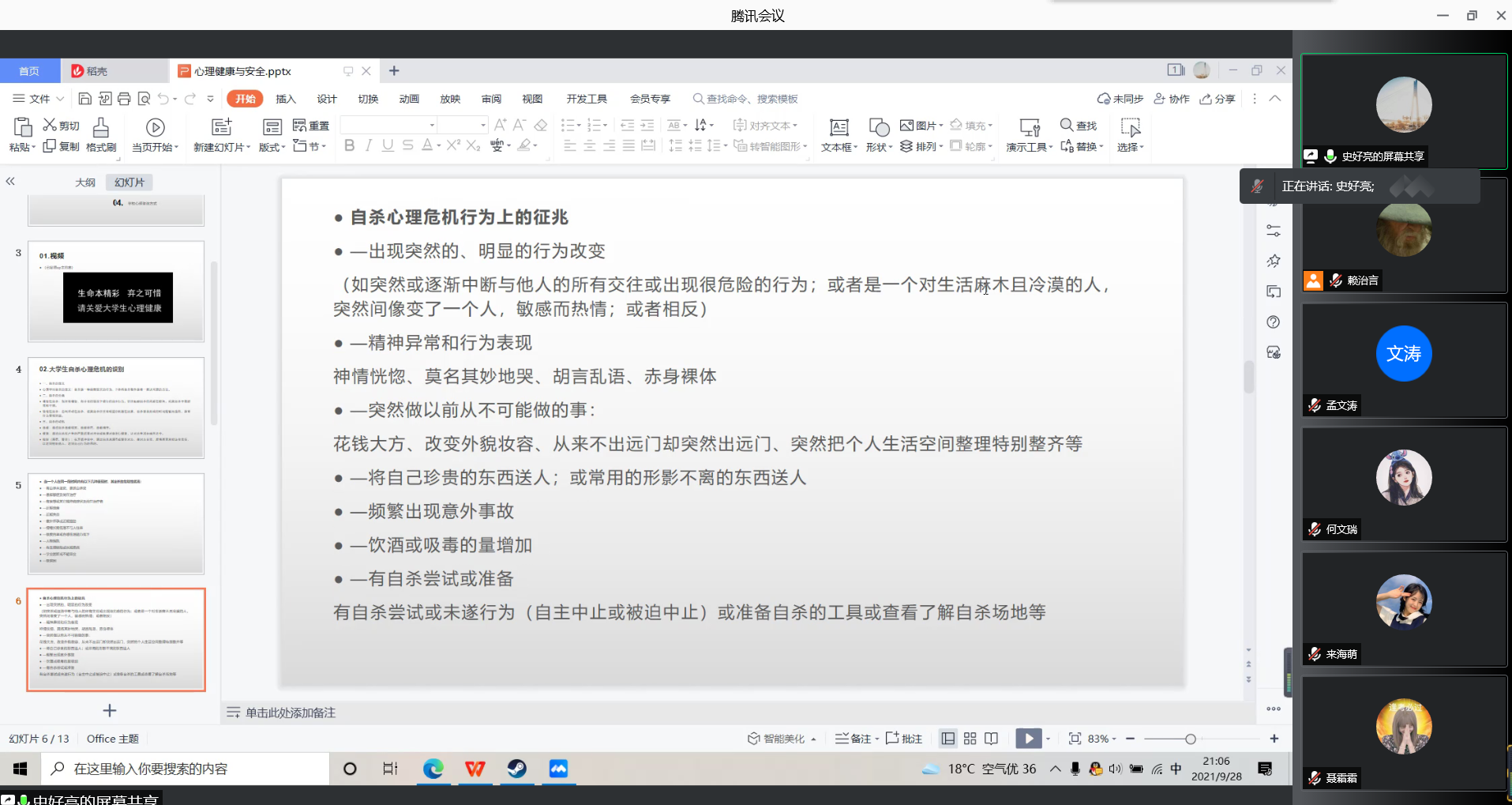Click the Find (查找) button

1079,126
